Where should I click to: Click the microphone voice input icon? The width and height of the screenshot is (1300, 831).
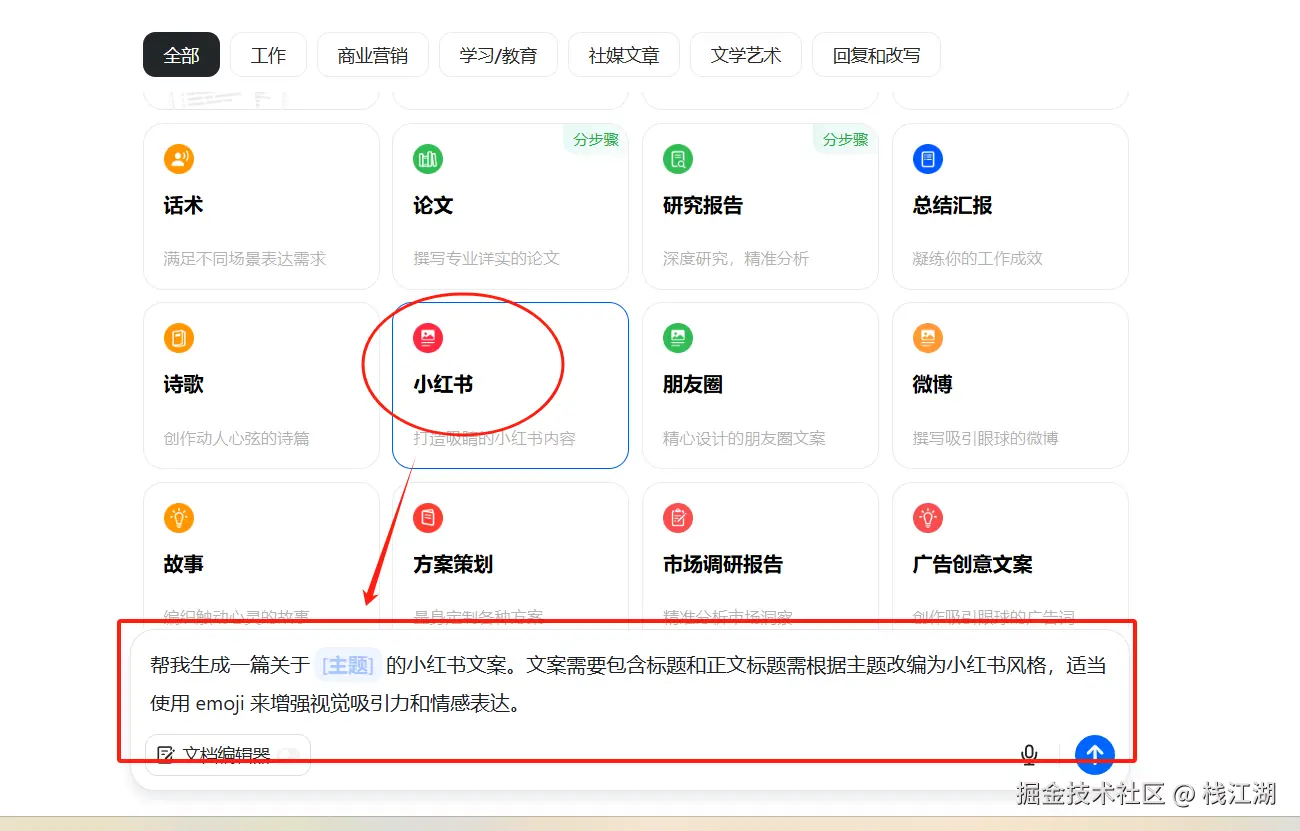click(x=1029, y=755)
